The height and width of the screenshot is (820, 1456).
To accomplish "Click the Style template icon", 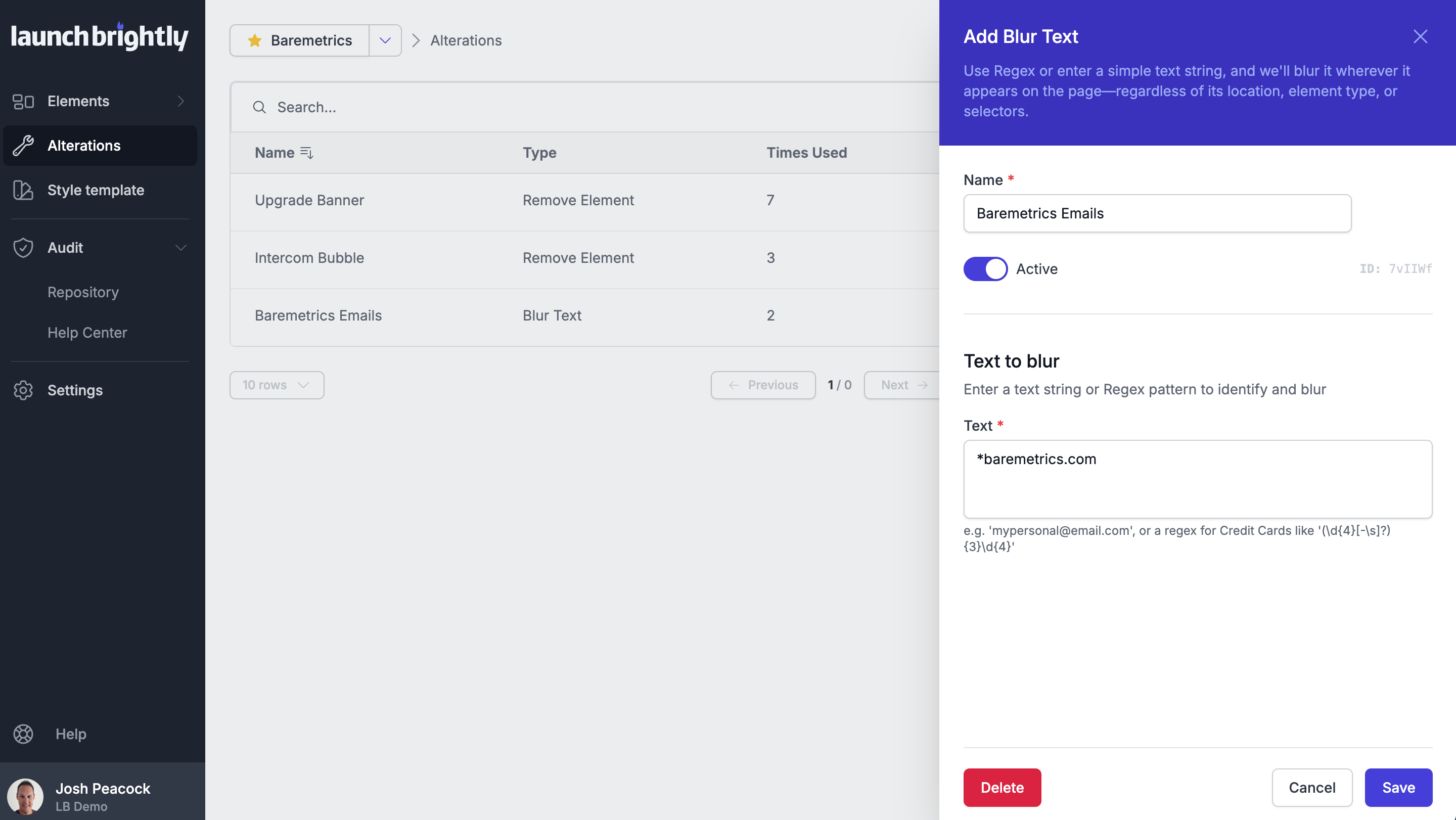I will pos(23,190).
